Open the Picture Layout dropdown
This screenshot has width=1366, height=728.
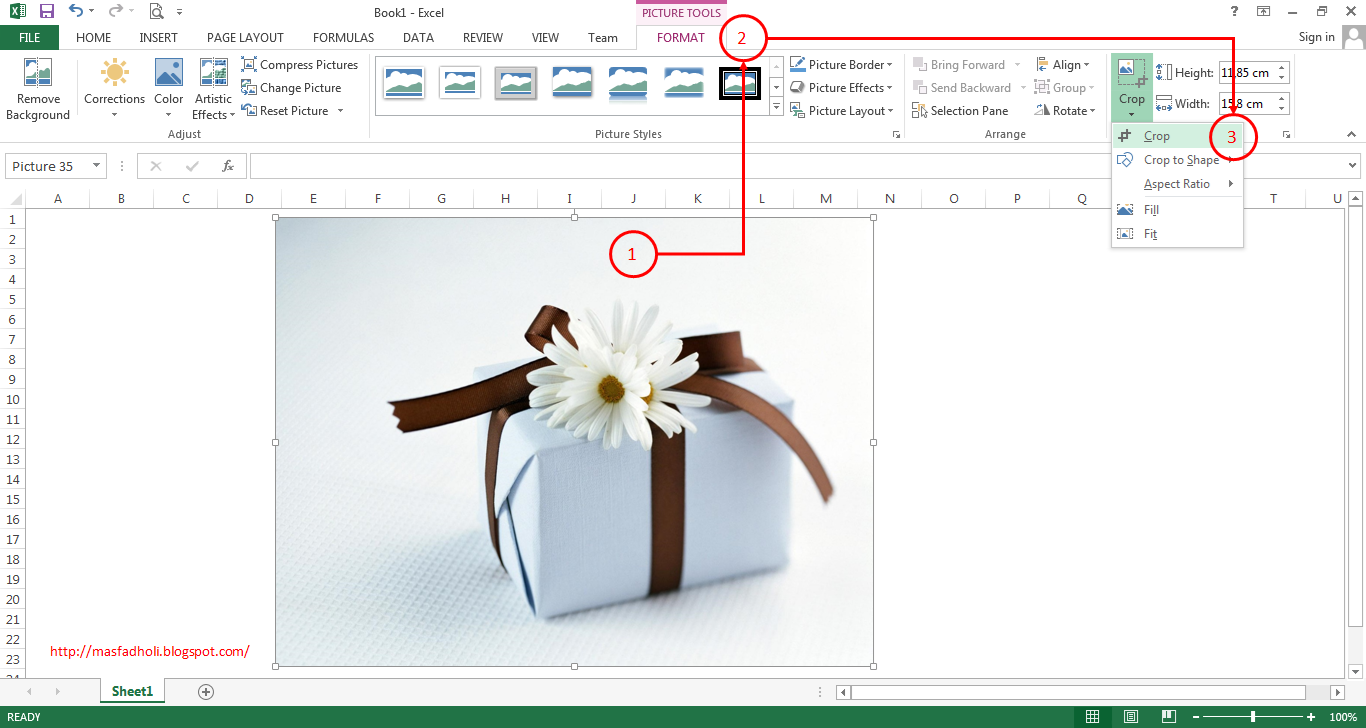841,111
